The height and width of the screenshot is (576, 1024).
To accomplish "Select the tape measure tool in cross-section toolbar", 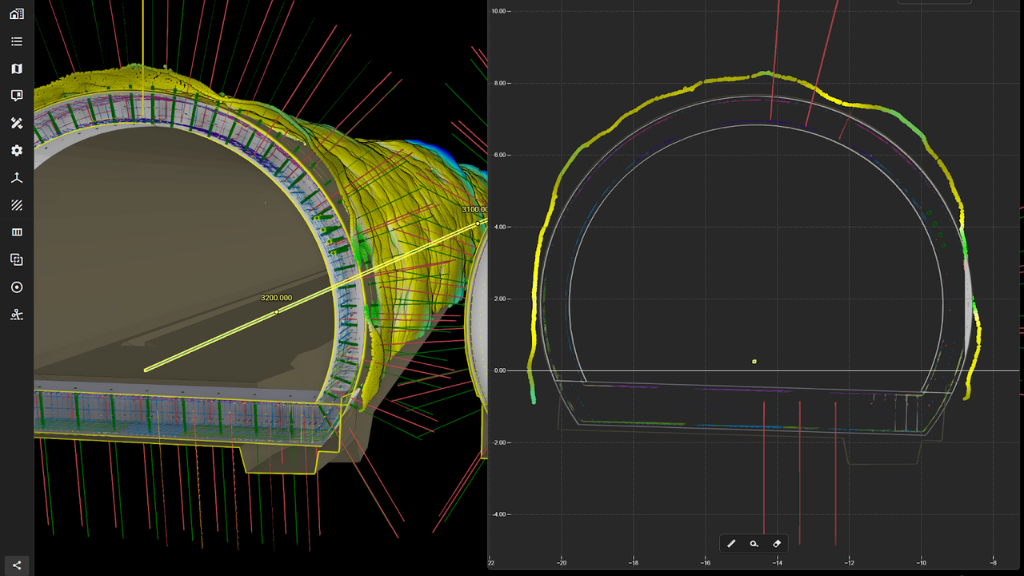I will (x=754, y=543).
